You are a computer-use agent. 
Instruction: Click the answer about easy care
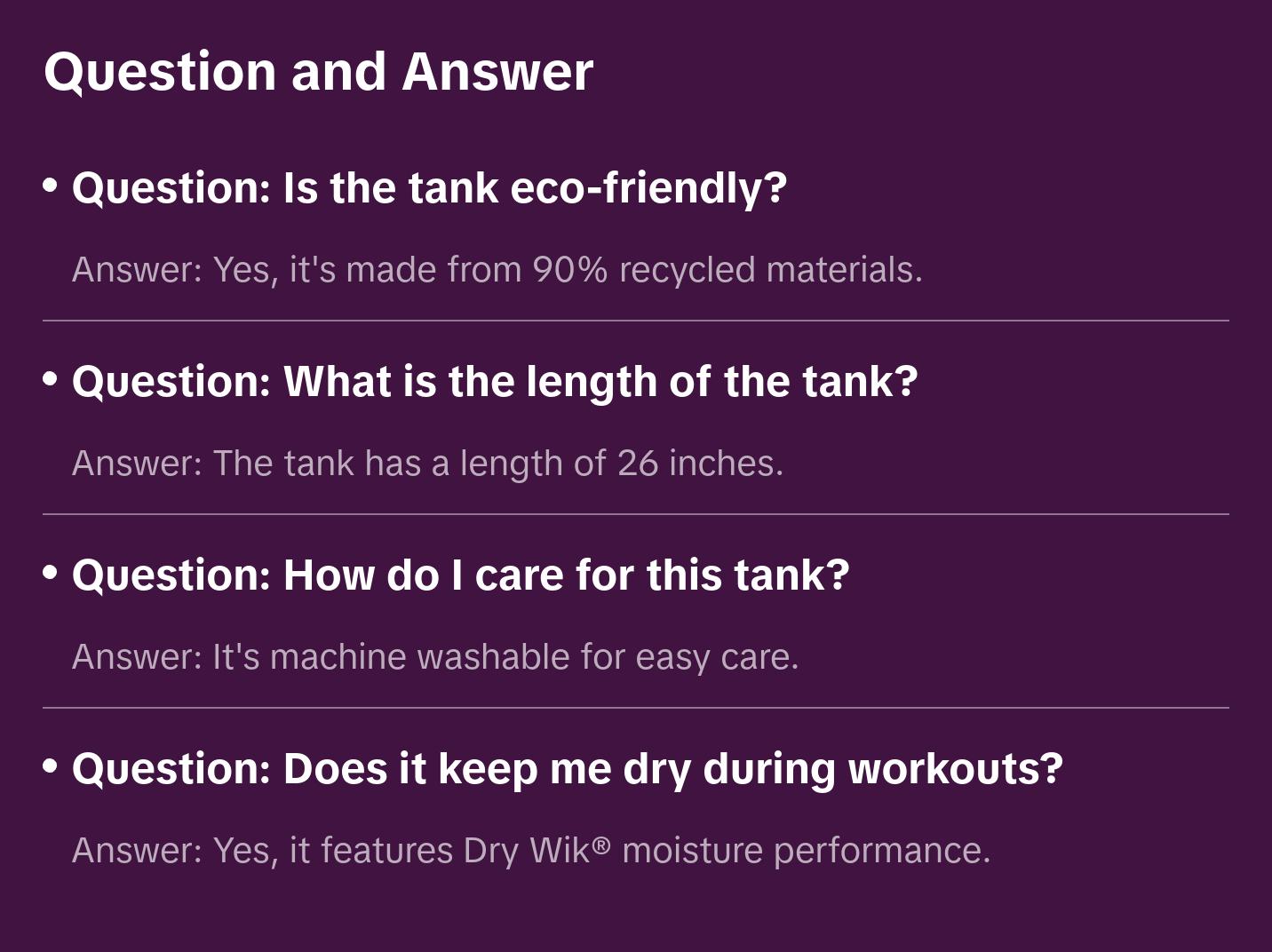(435, 657)
